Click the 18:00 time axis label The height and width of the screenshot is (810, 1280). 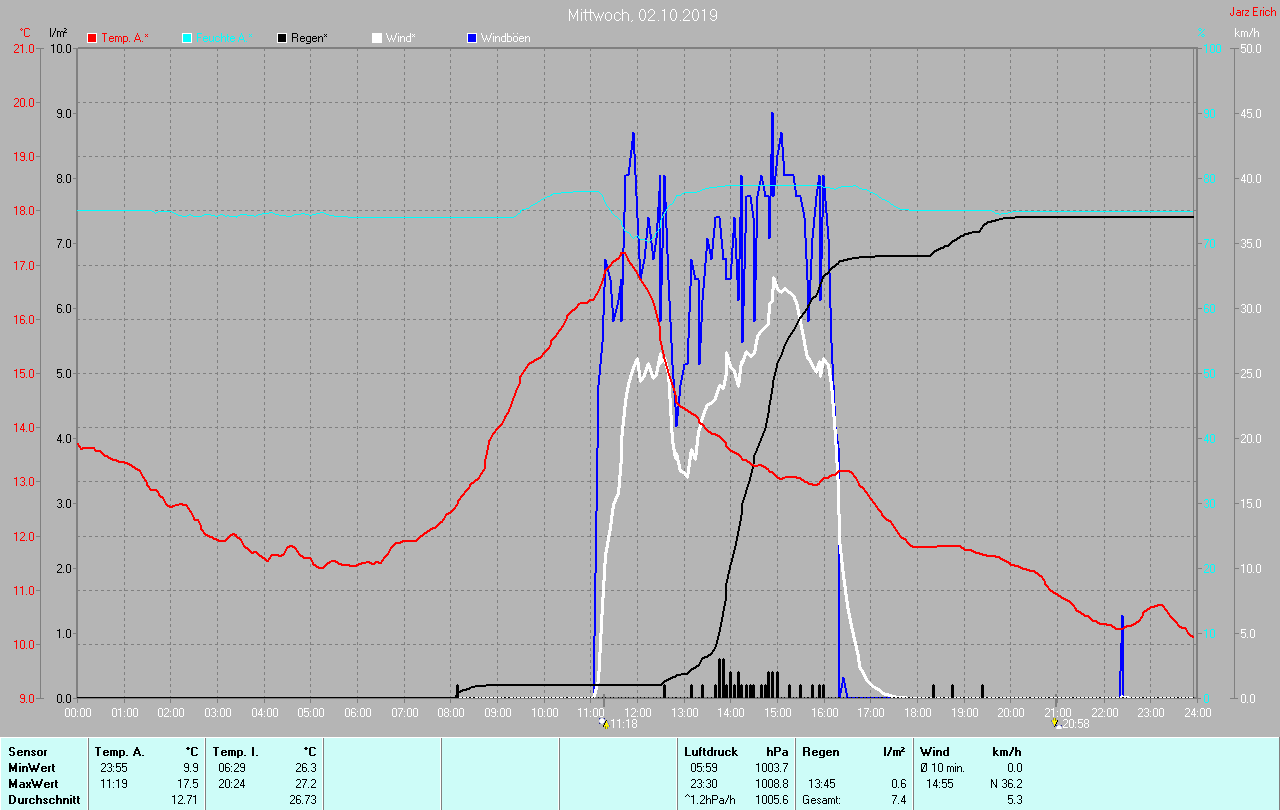click(x=917, y=712)
